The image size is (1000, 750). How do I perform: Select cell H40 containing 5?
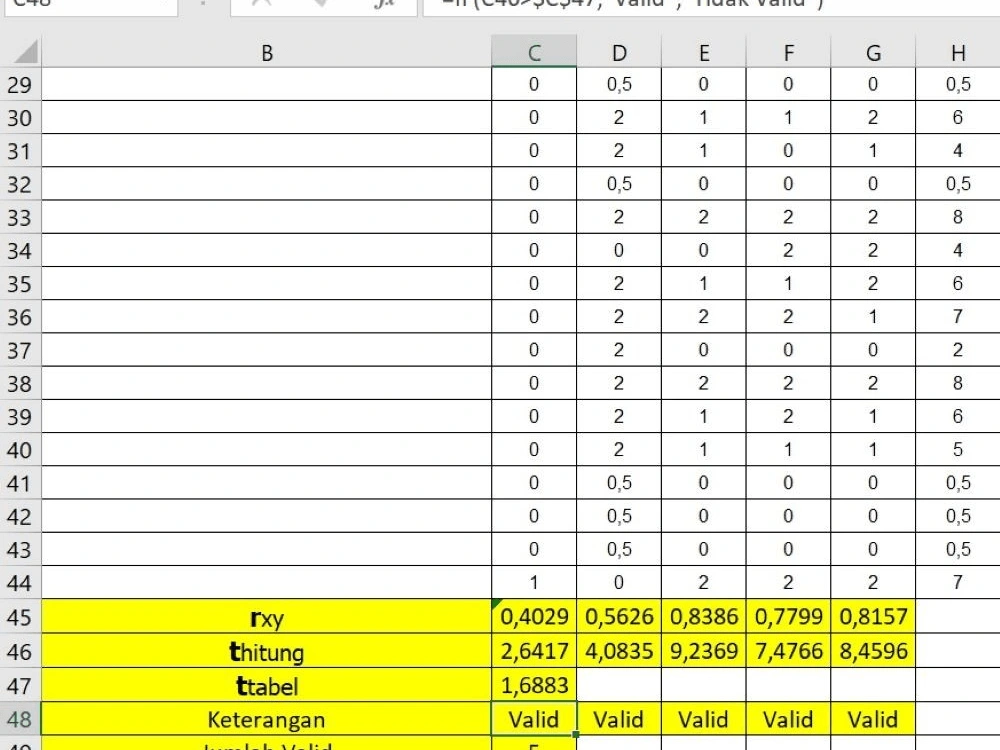point(958,449)
